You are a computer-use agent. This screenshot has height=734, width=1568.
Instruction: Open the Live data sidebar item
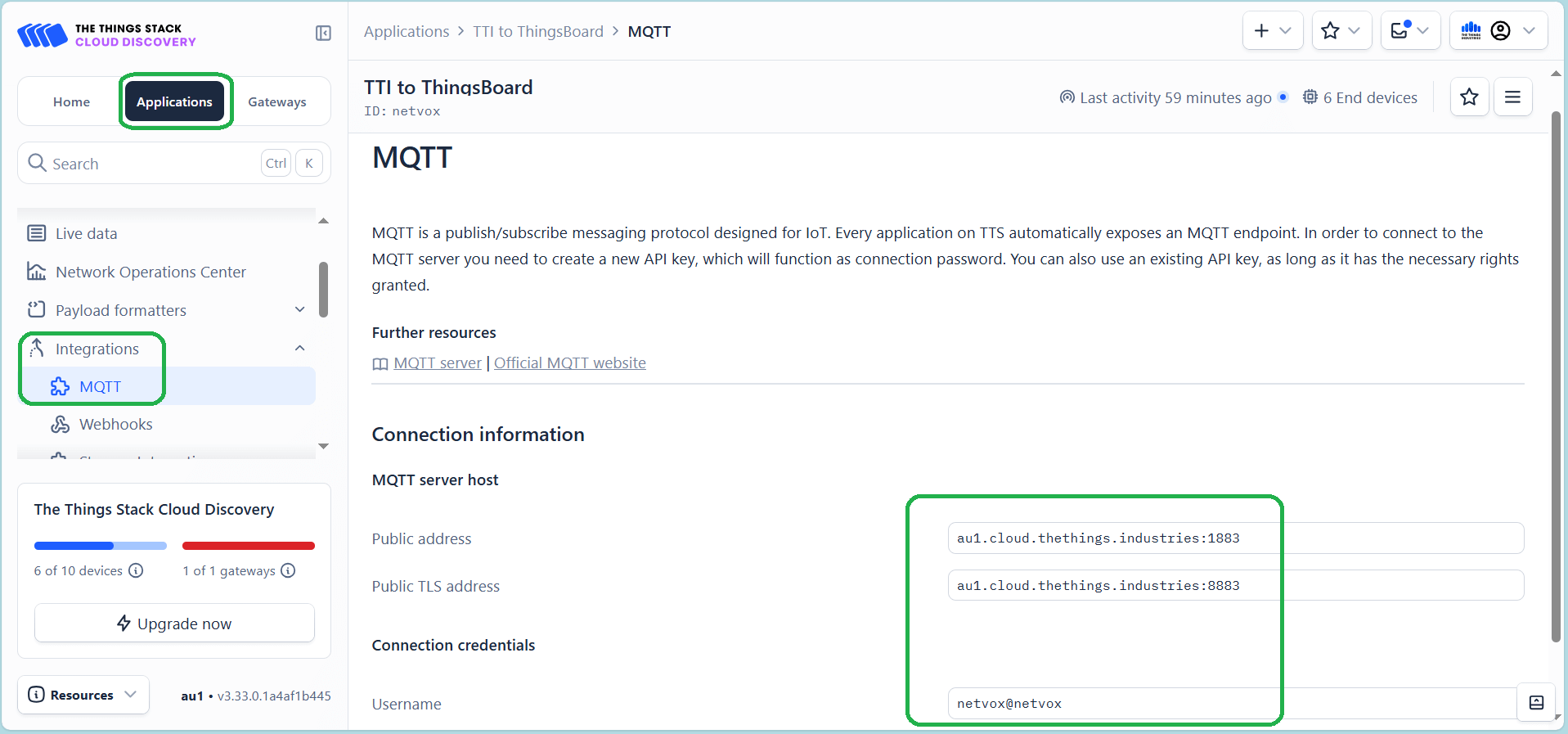point(86,233)
